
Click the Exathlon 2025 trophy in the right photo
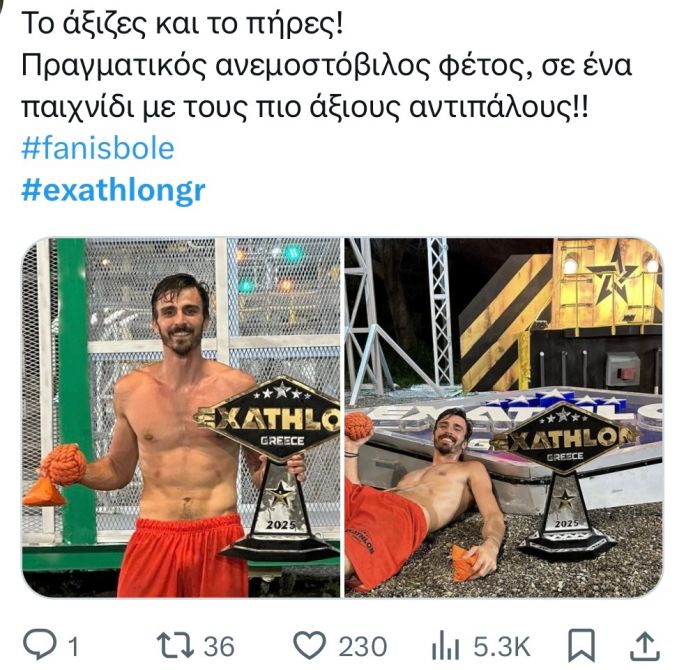[566, 480]
